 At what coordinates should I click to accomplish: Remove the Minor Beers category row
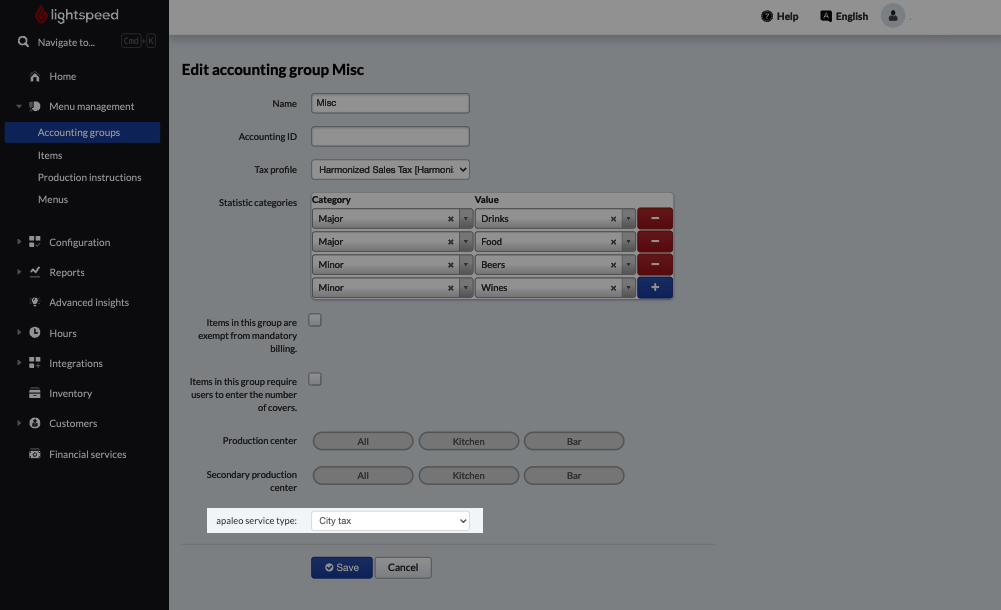pyautogui.click(x=655, y=264)
